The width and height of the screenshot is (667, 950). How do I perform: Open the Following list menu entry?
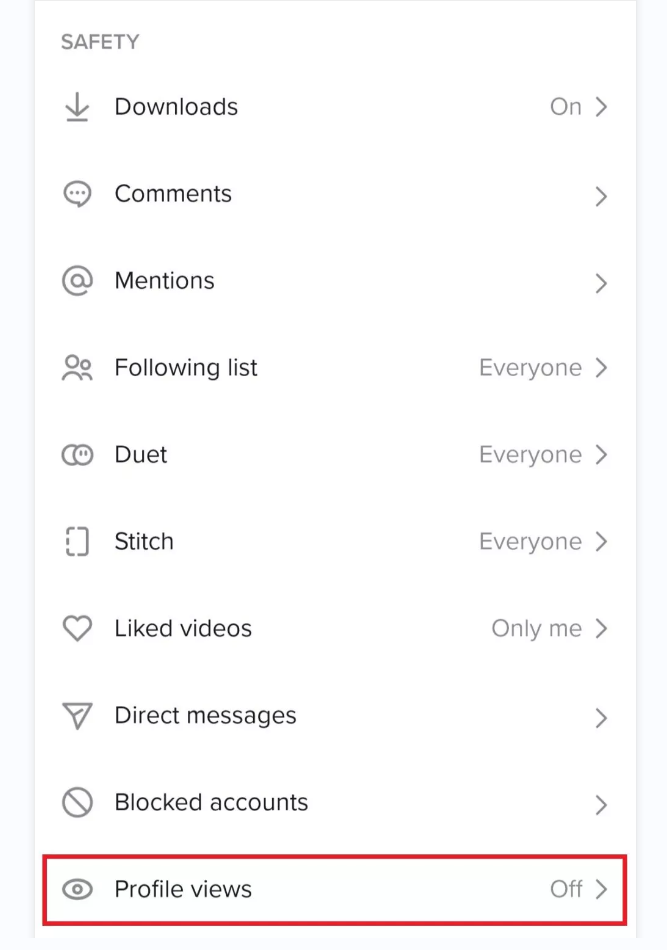point(335,368)
